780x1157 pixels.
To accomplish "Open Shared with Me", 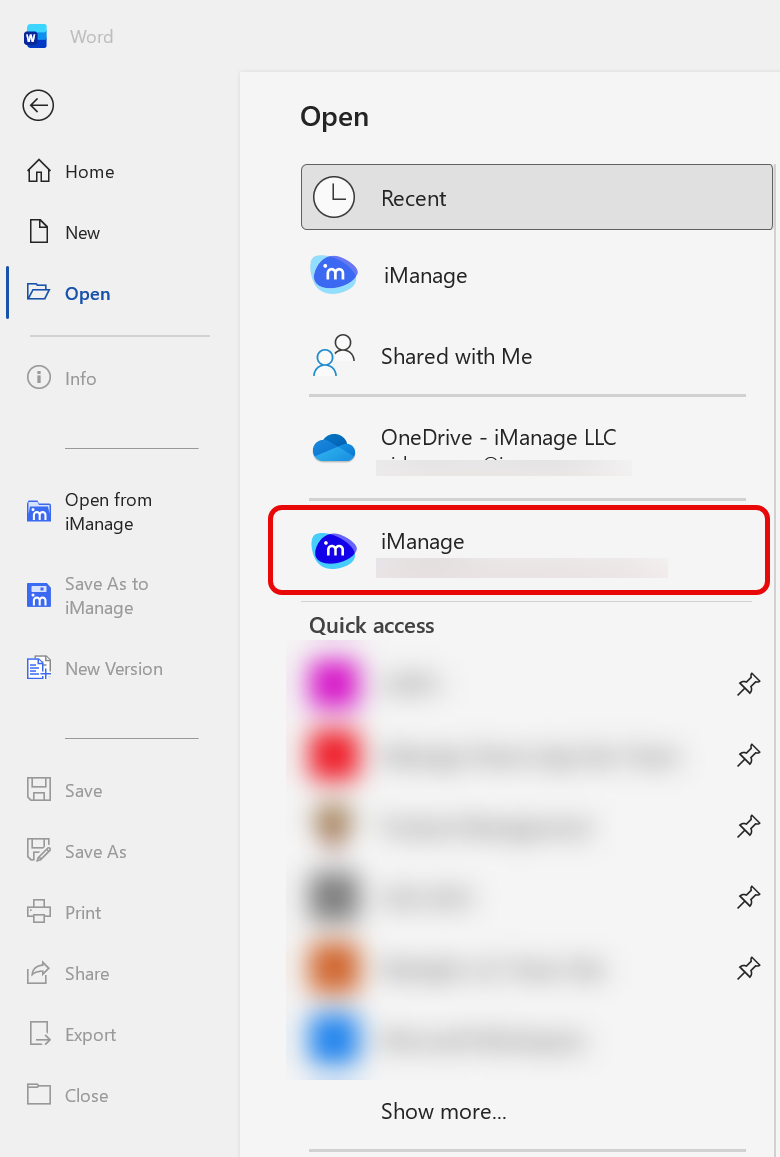I will click(527, 356).
